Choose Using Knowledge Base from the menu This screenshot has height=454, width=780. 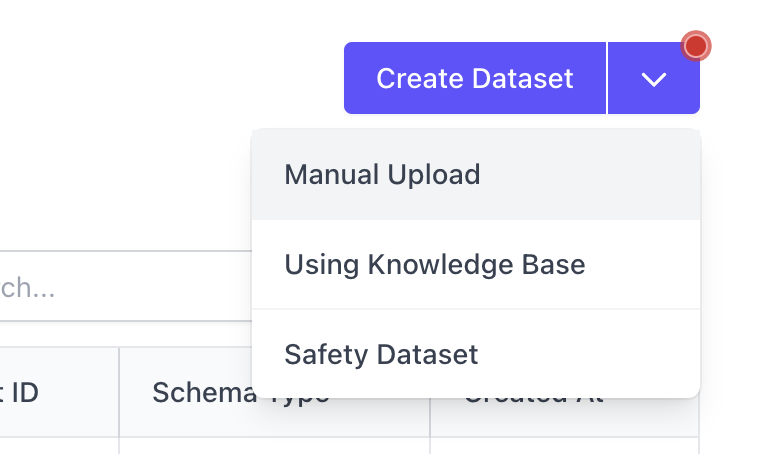click(476, 265)
